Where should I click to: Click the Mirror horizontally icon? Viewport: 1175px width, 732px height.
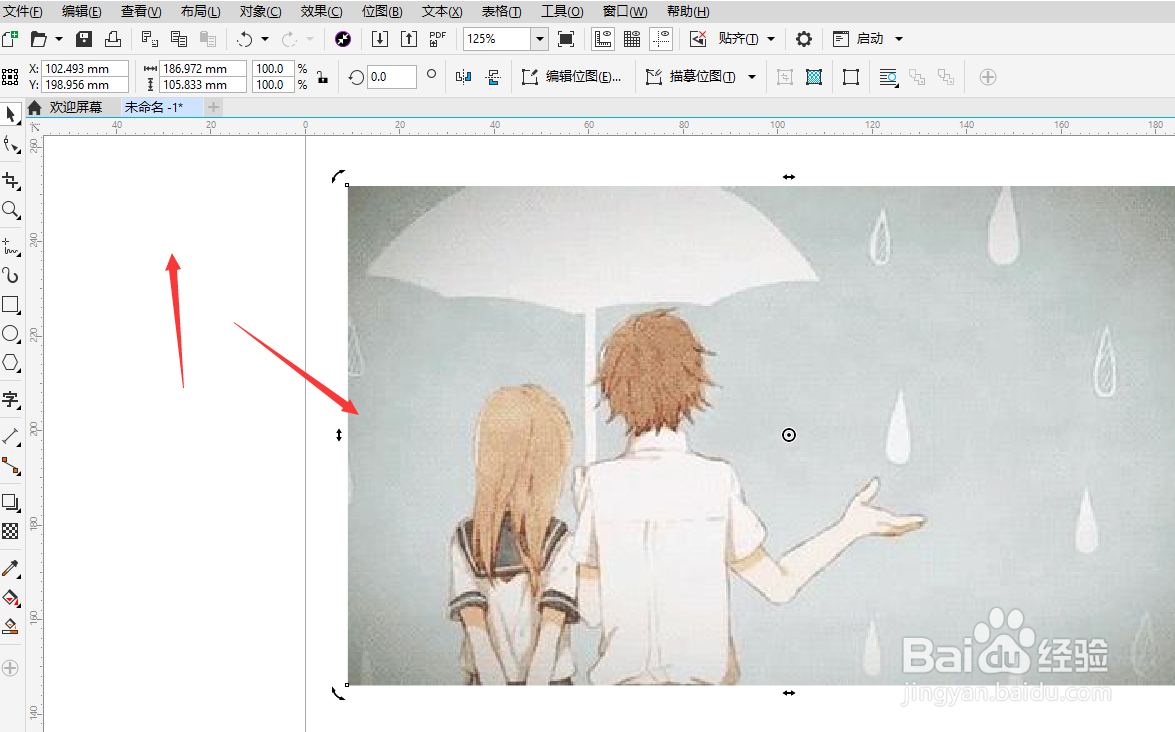pyautogui.click(x=464, y=76)
